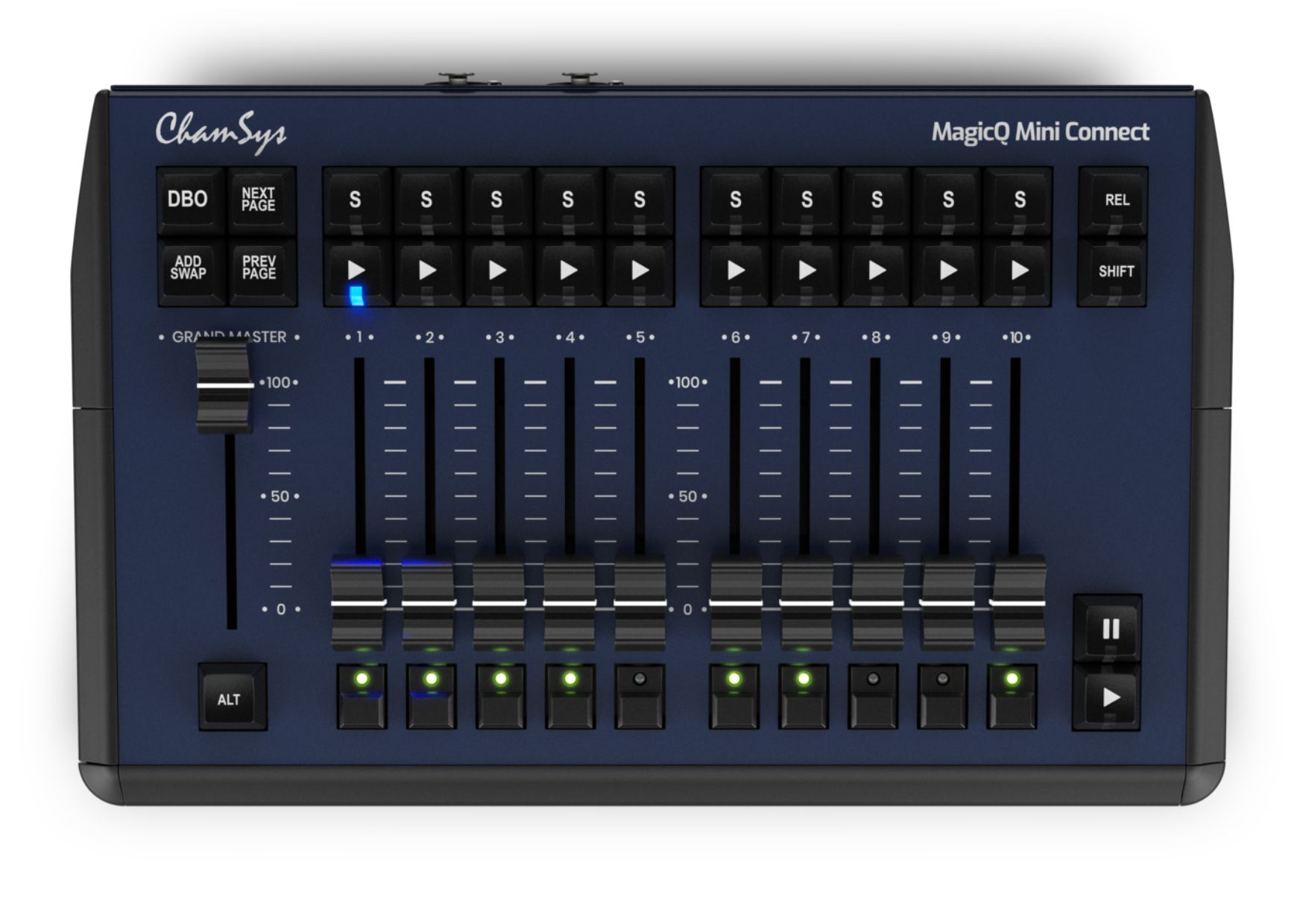Tap the REL release button

tap(1114, 200)
